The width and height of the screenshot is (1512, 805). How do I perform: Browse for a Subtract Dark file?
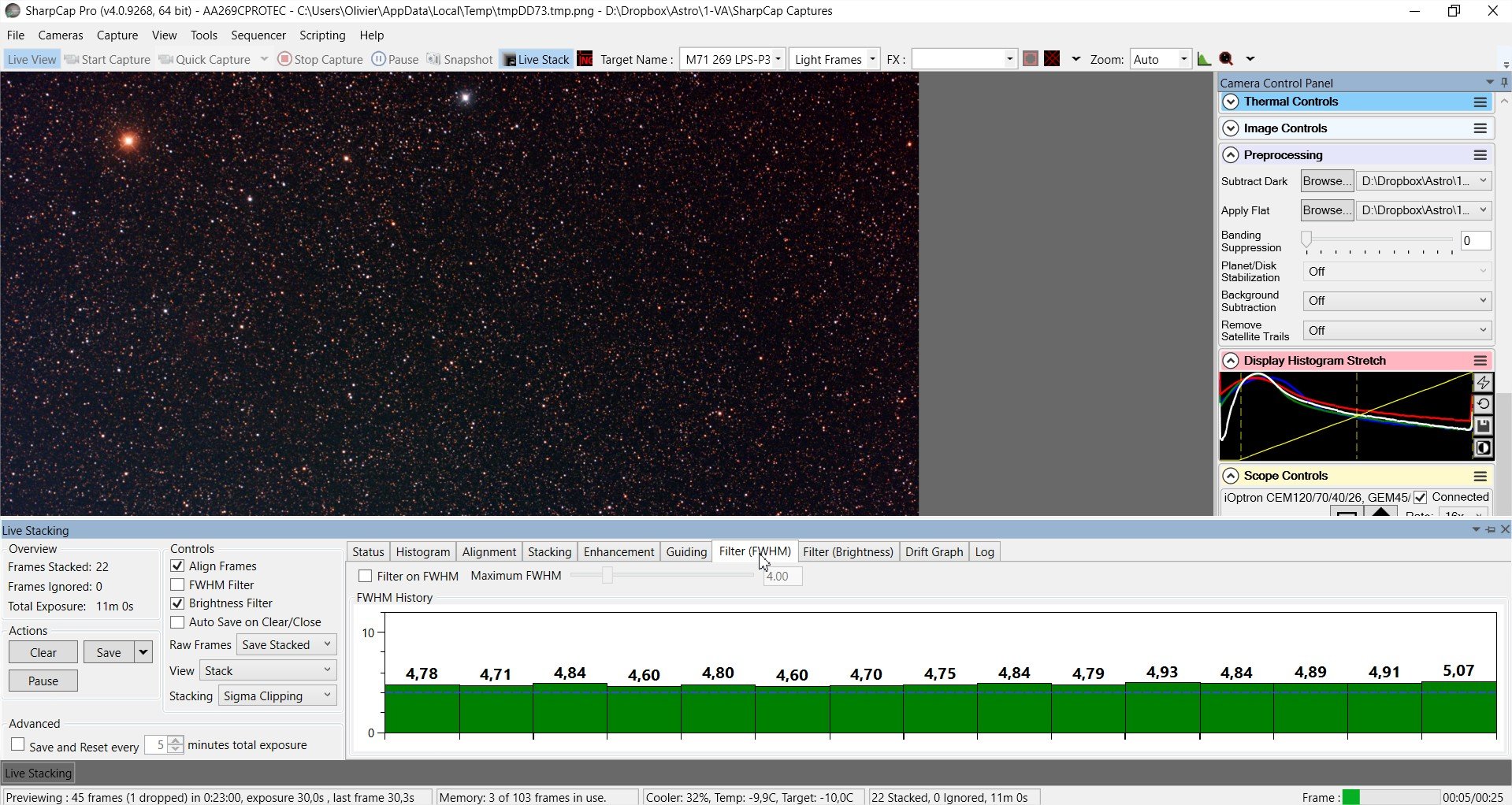coord(1327,181)
